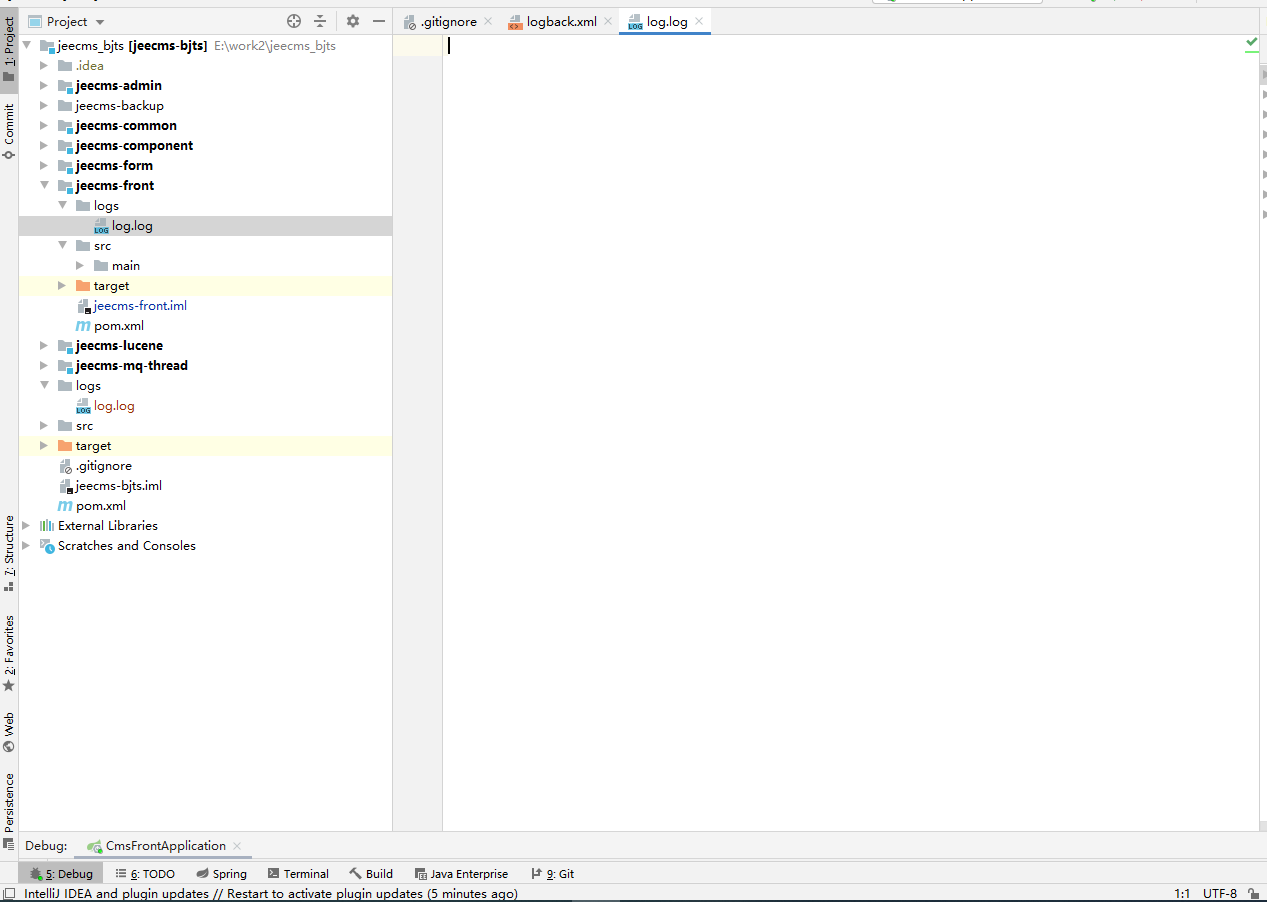Viewport: 1267px width, 902px height.
Task: Click into the log.log editor text area
Action: (850, 432)
